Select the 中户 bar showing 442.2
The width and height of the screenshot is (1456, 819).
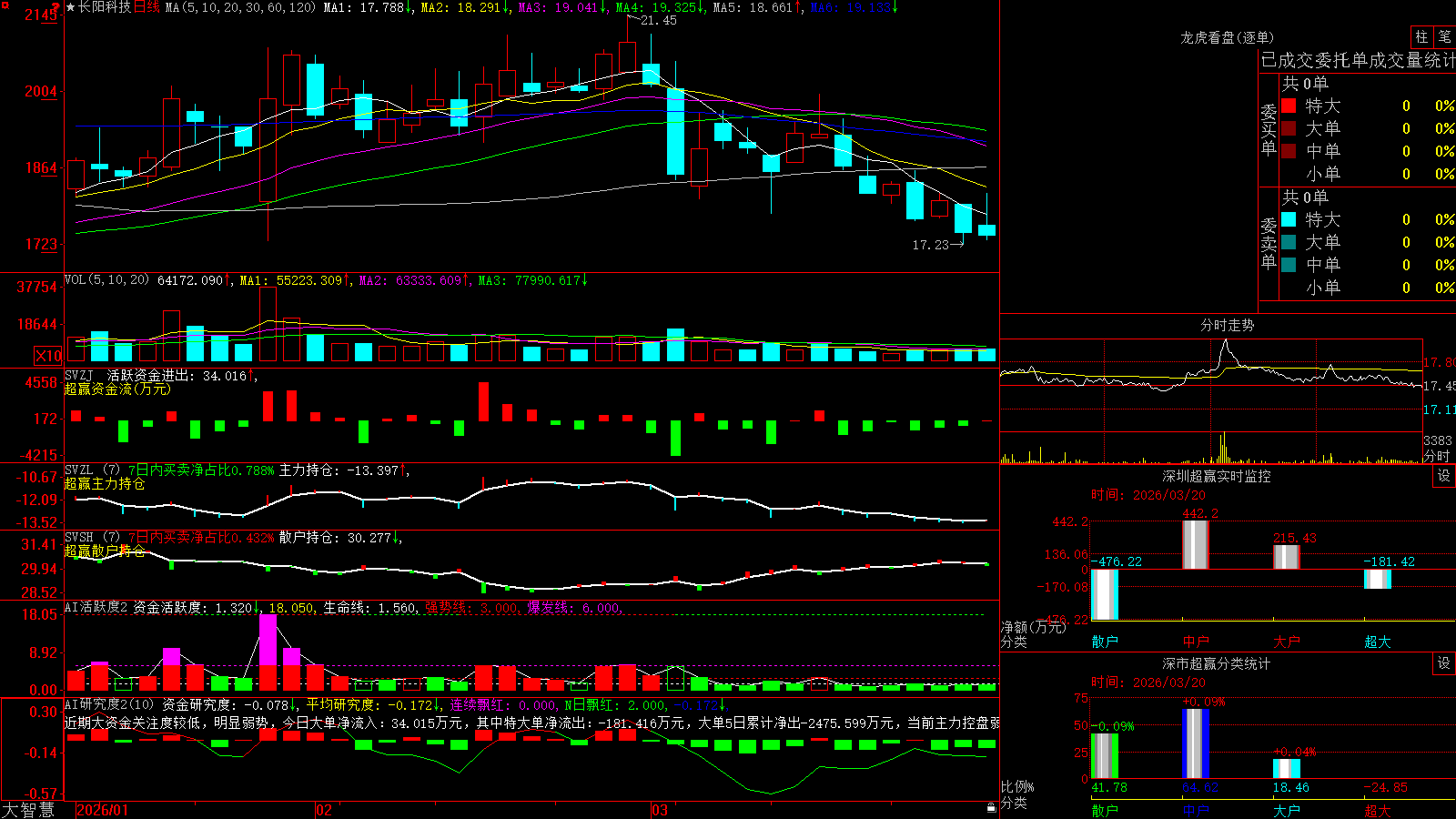coord(1196,544)
